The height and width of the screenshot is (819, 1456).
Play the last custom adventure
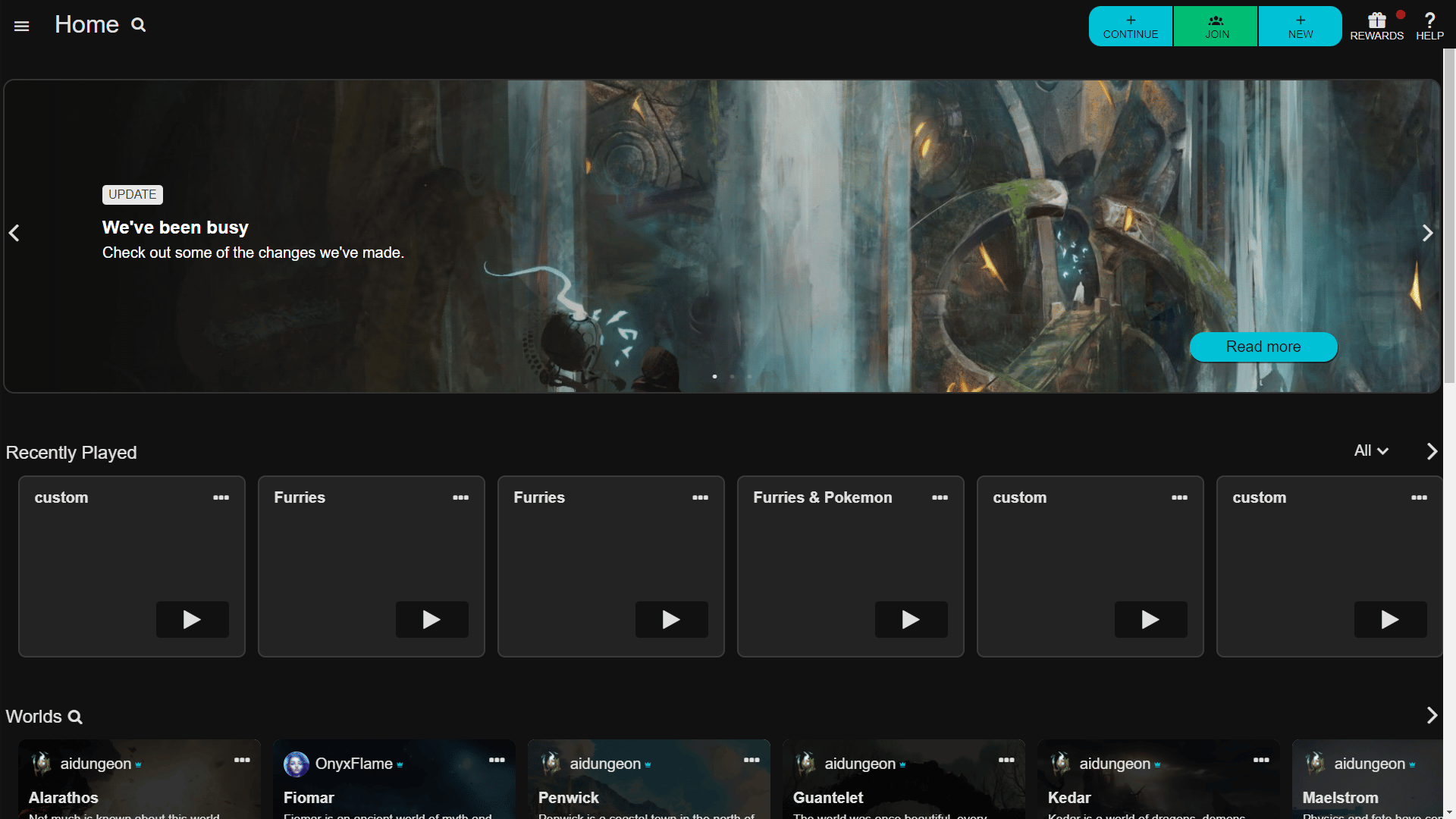click(1391, 620)
